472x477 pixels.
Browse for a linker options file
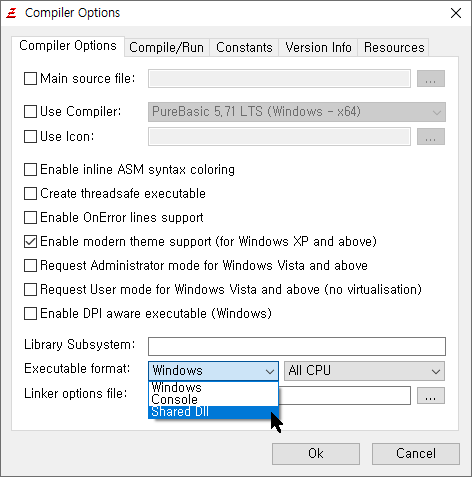(x=431, y=396)
